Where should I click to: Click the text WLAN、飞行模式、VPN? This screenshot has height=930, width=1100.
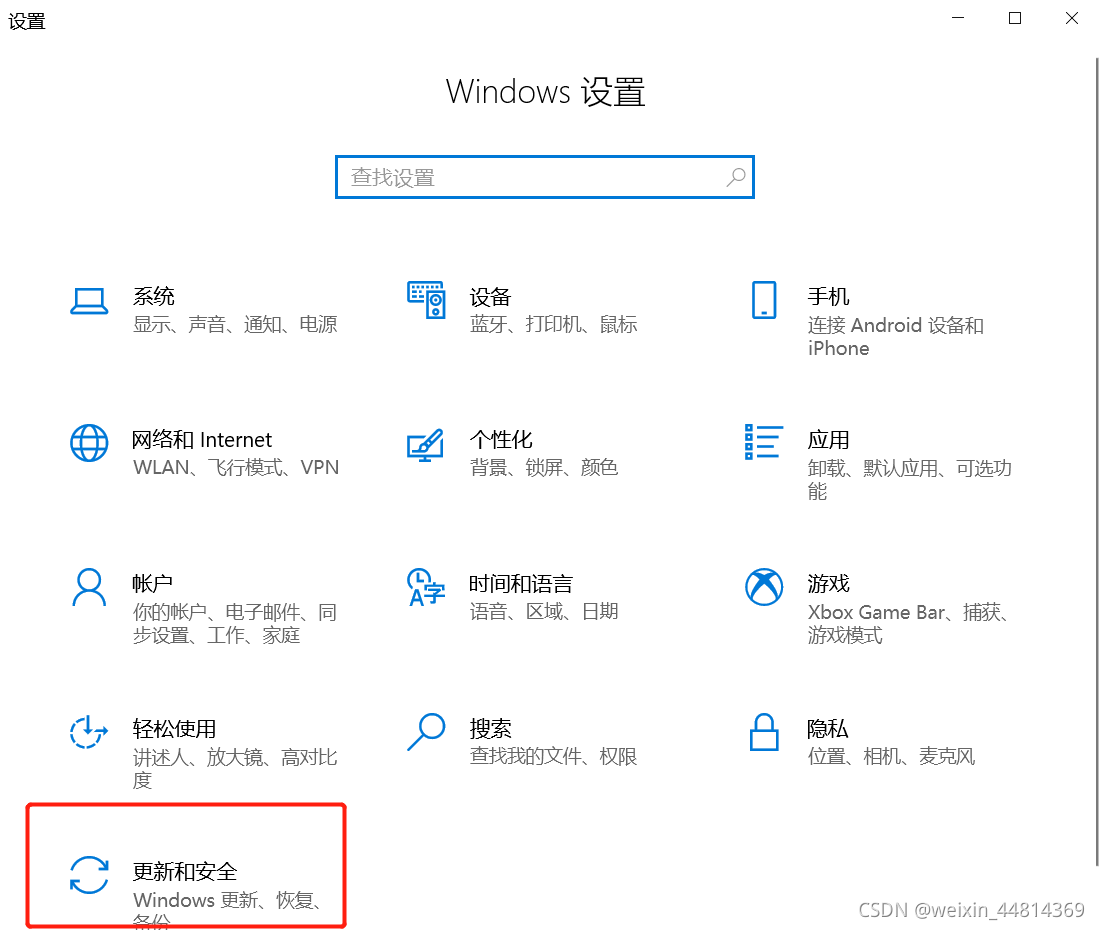pos(236,467)
